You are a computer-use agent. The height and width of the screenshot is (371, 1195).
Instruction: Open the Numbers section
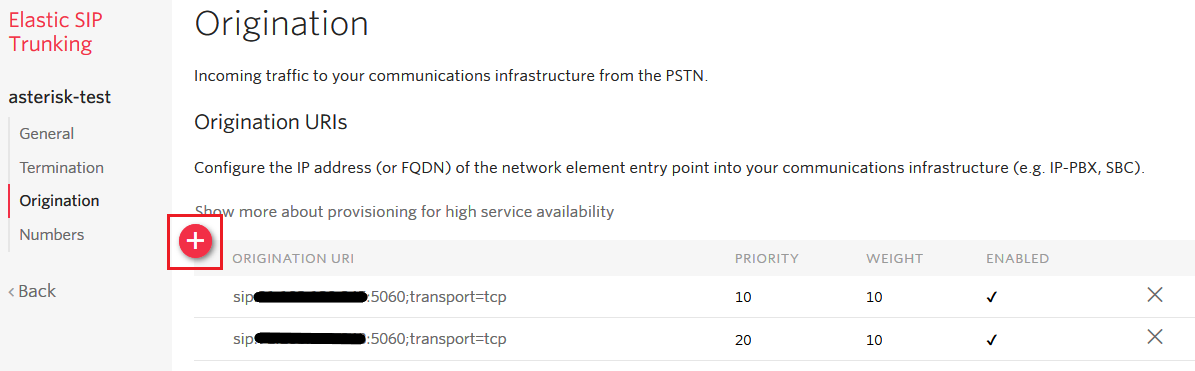pos(52,235)
